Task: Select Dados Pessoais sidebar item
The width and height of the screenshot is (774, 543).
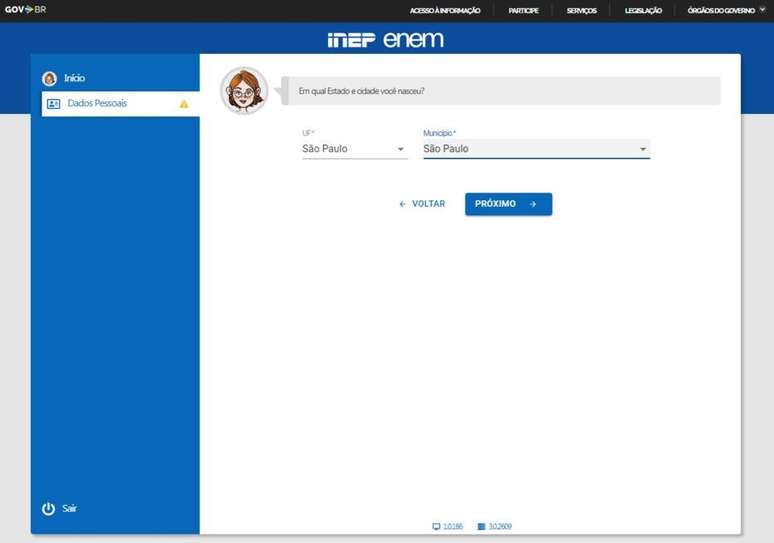Action: tap(120, 104)
